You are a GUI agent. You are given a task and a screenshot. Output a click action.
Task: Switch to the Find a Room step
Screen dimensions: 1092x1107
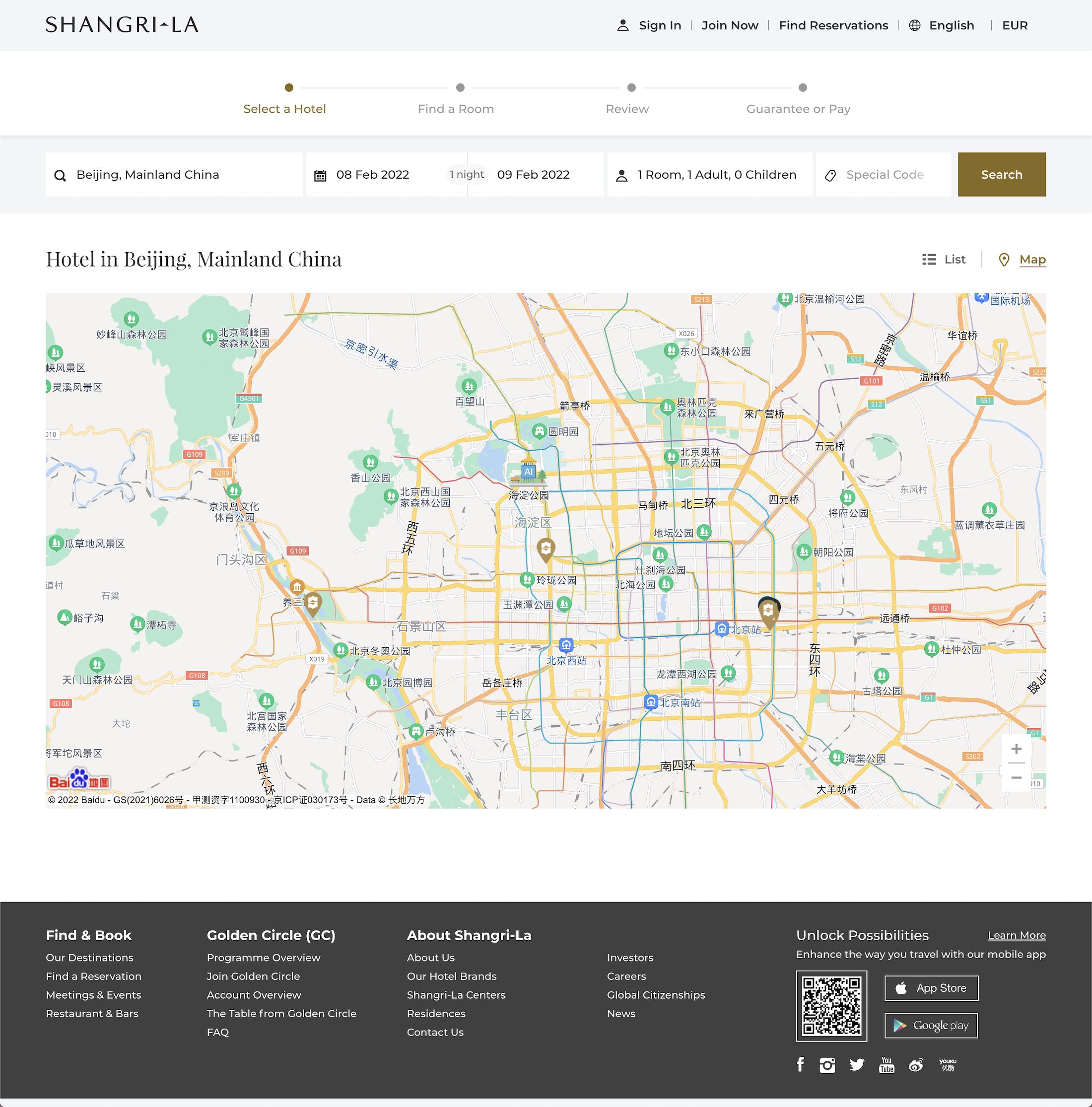pos(456,108)
